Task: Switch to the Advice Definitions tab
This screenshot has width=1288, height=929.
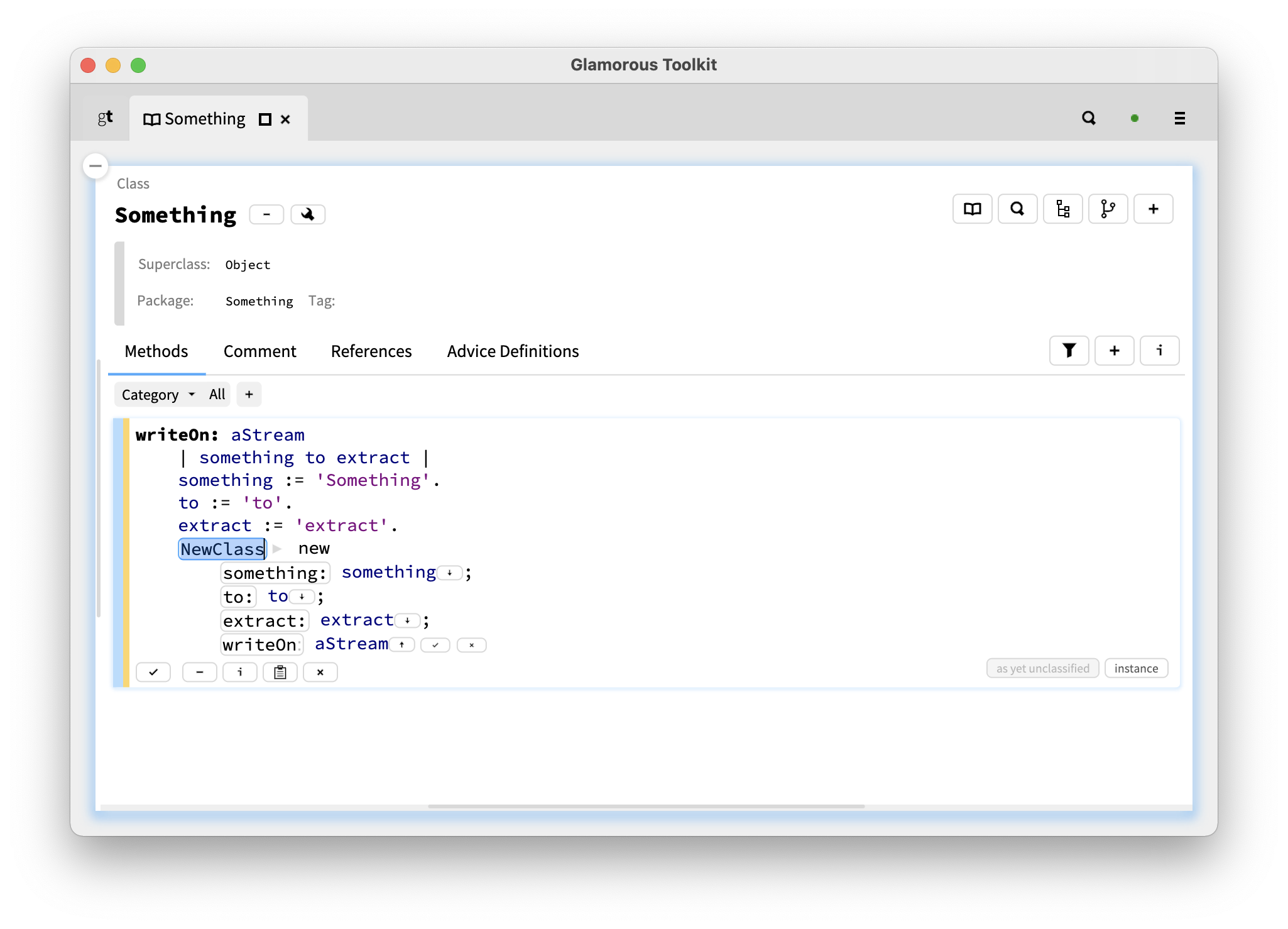Action: [513, 351]
